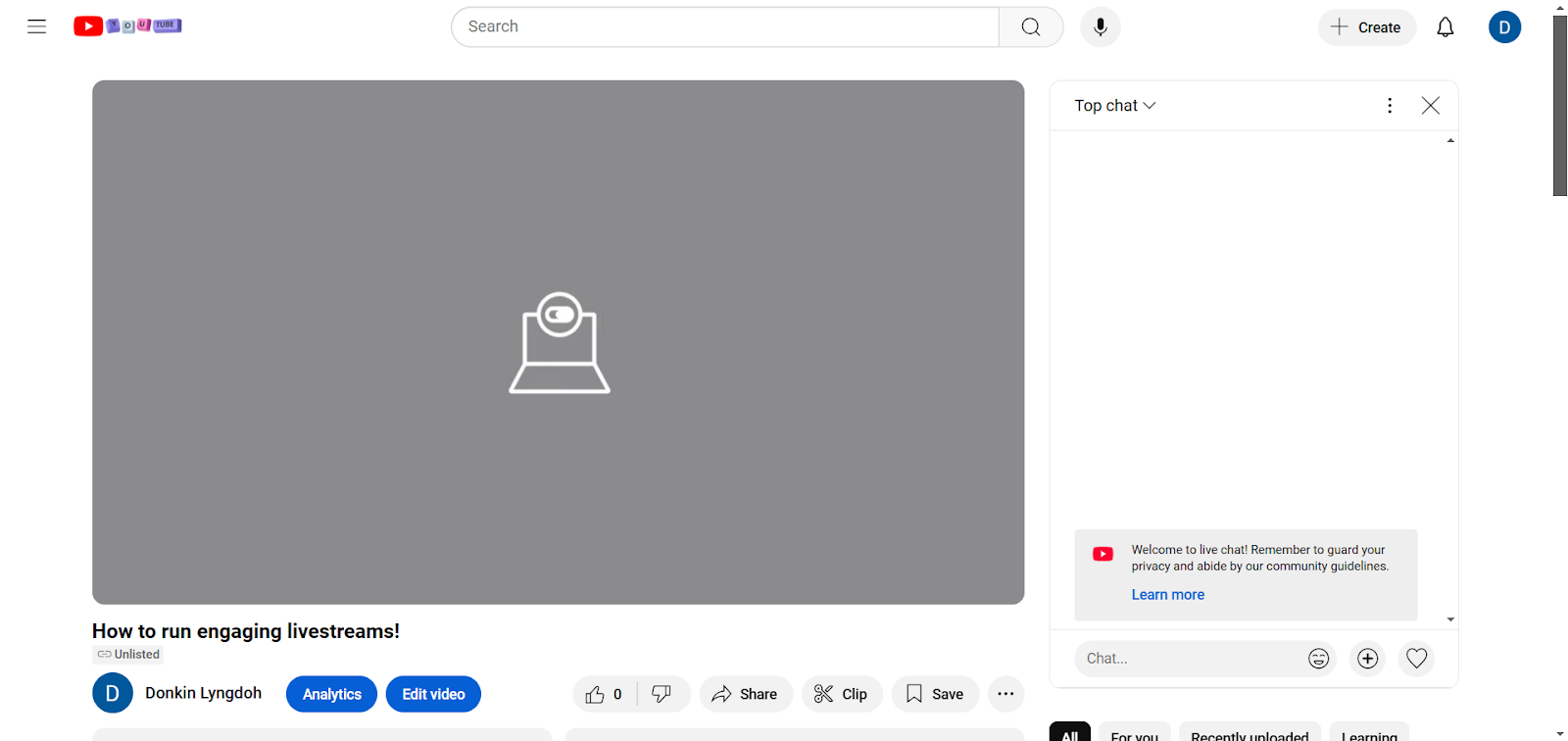Open the chat plus actions button

(x=1368, y=659)
